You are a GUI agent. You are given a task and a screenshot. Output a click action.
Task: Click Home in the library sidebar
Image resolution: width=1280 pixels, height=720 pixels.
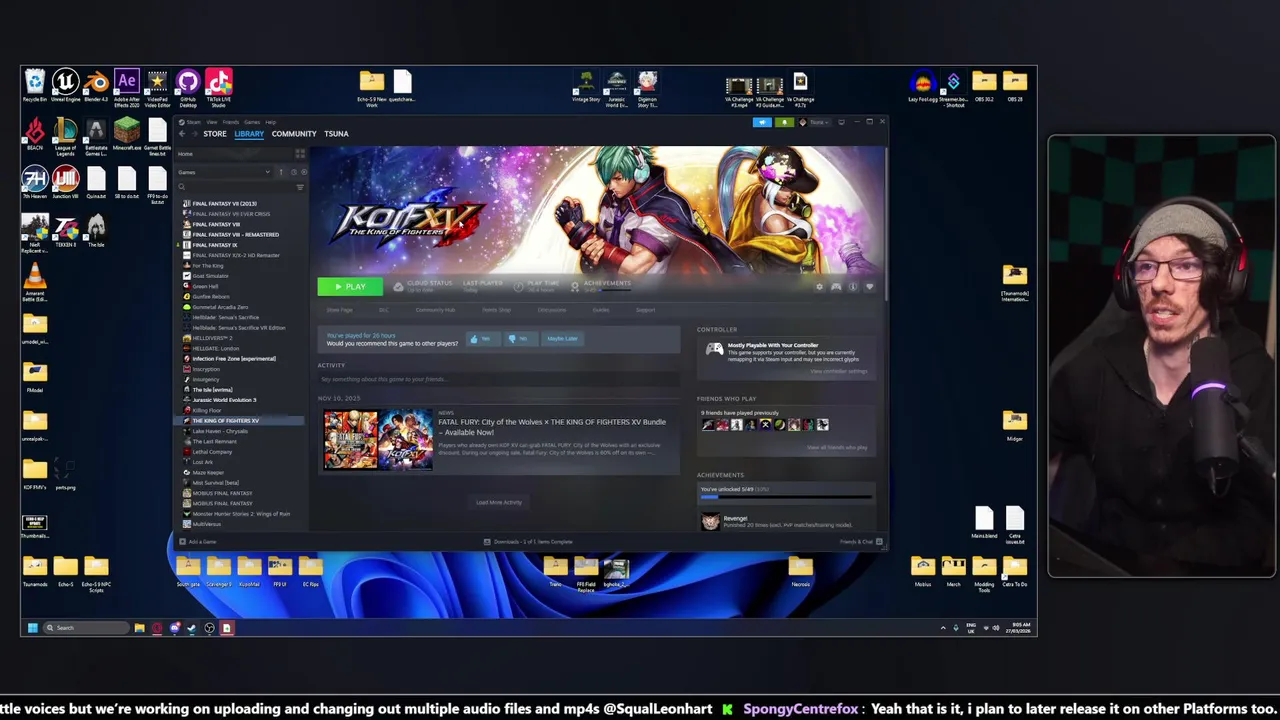point(185,154)
